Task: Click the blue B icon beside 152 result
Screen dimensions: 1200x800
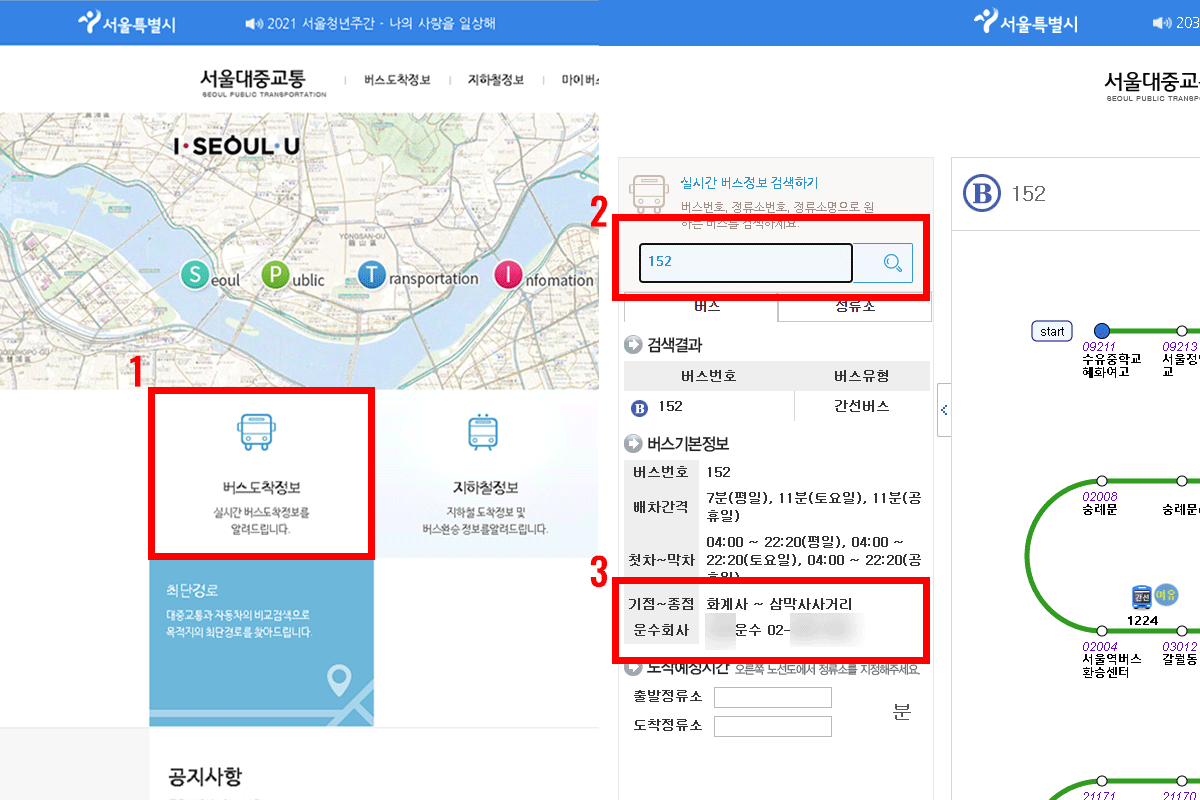Action: (640, 407)
